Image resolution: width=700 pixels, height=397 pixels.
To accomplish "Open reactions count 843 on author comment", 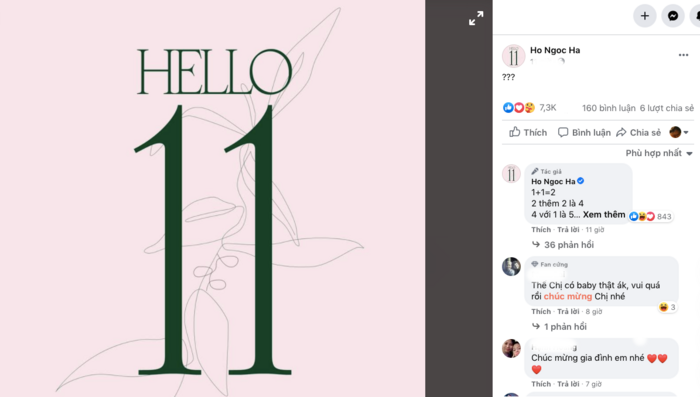I will pos(650,217).
